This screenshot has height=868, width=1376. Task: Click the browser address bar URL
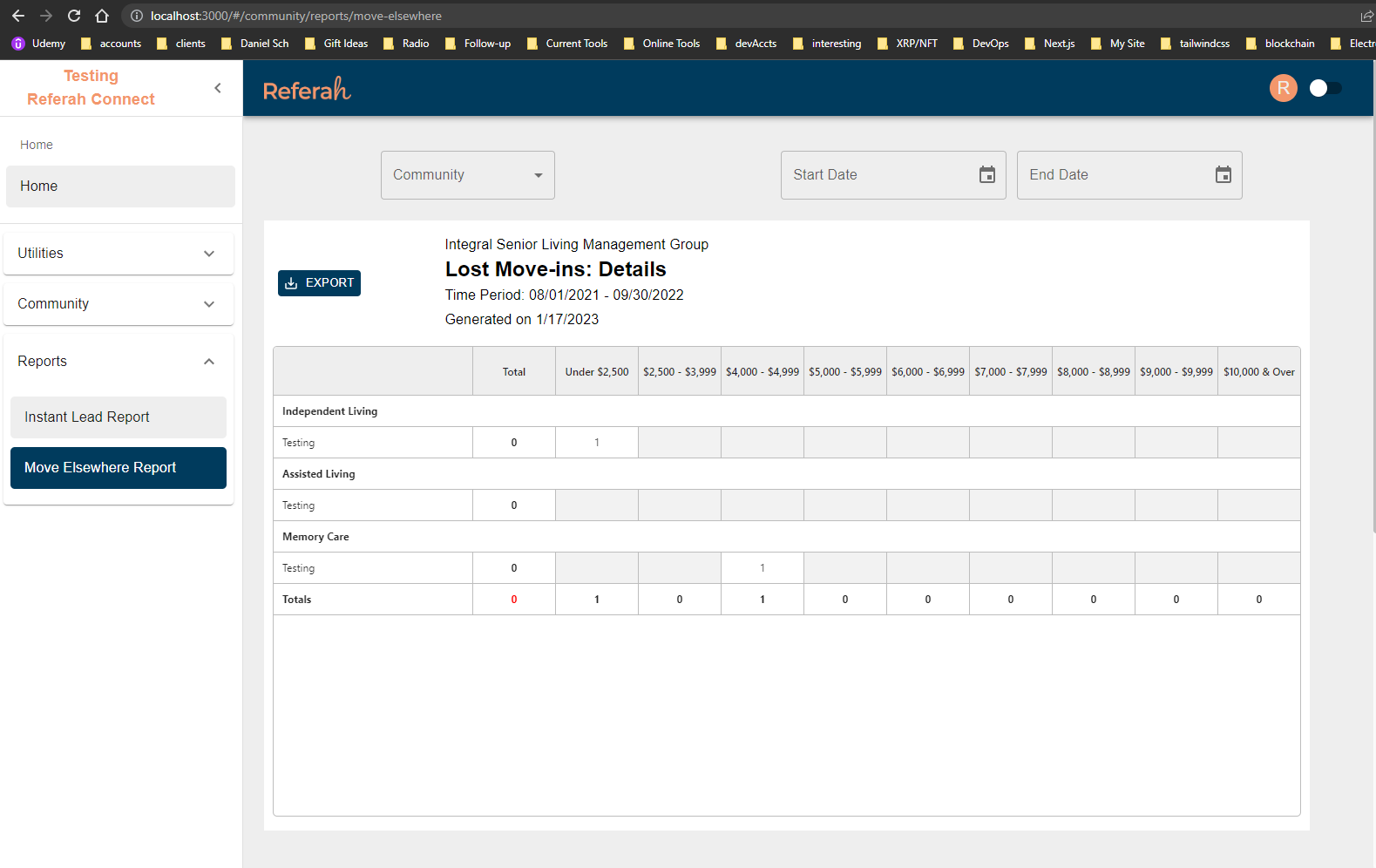(296, 16)
